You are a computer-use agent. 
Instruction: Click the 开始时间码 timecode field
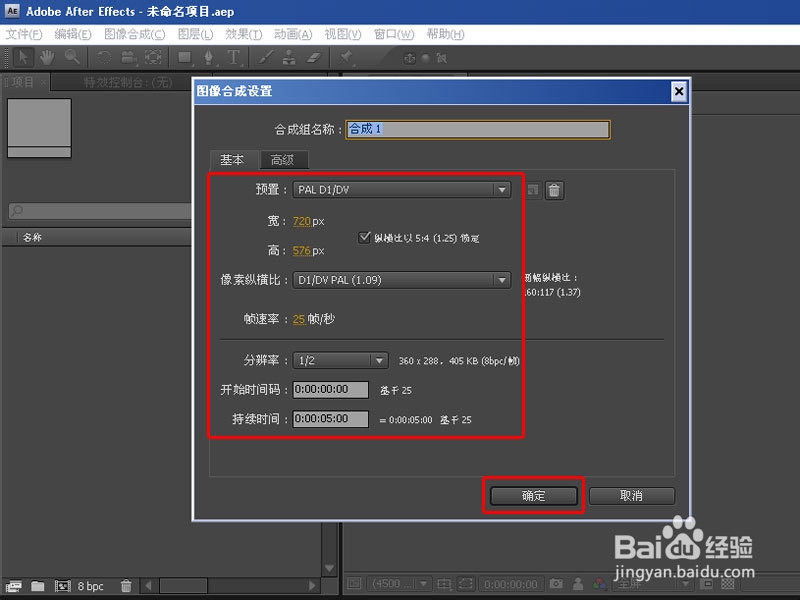pos(331,390)
